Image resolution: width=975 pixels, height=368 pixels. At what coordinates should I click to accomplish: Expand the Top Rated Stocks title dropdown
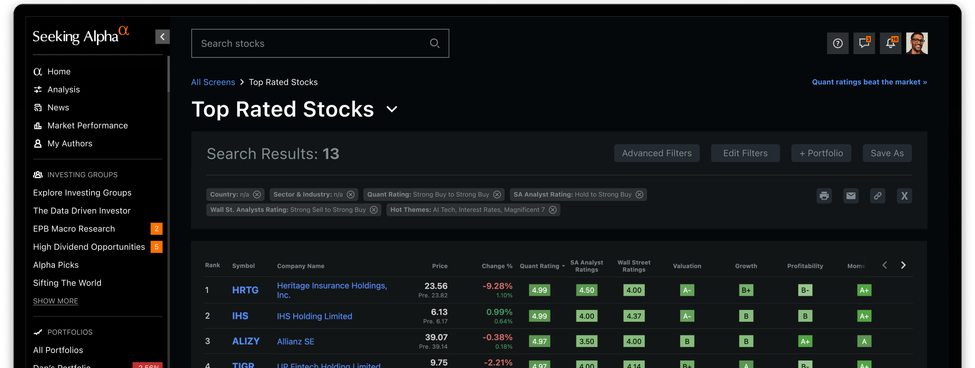(x=392, y=109)
